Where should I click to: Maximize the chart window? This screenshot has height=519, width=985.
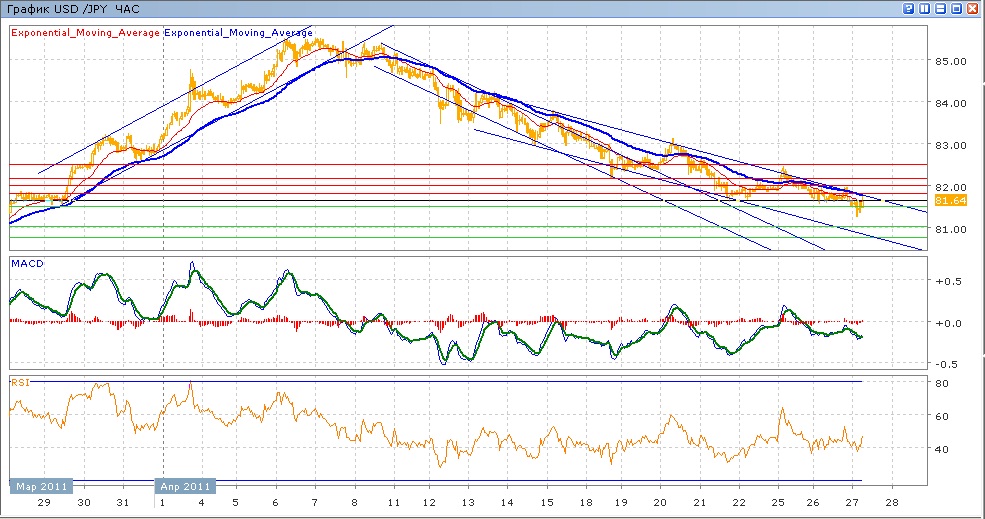(957, 8)
